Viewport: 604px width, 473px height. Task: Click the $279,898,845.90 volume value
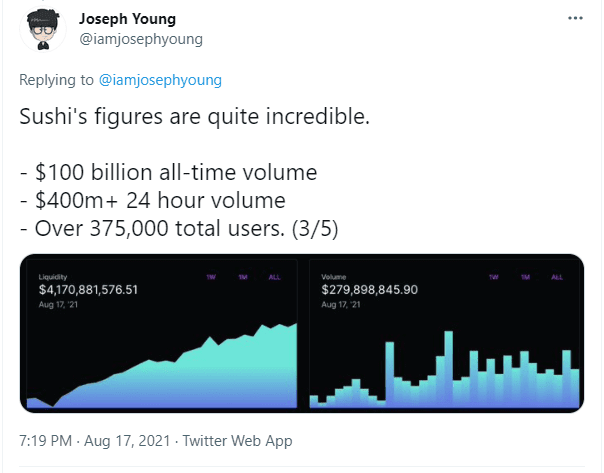pos(369,290)
